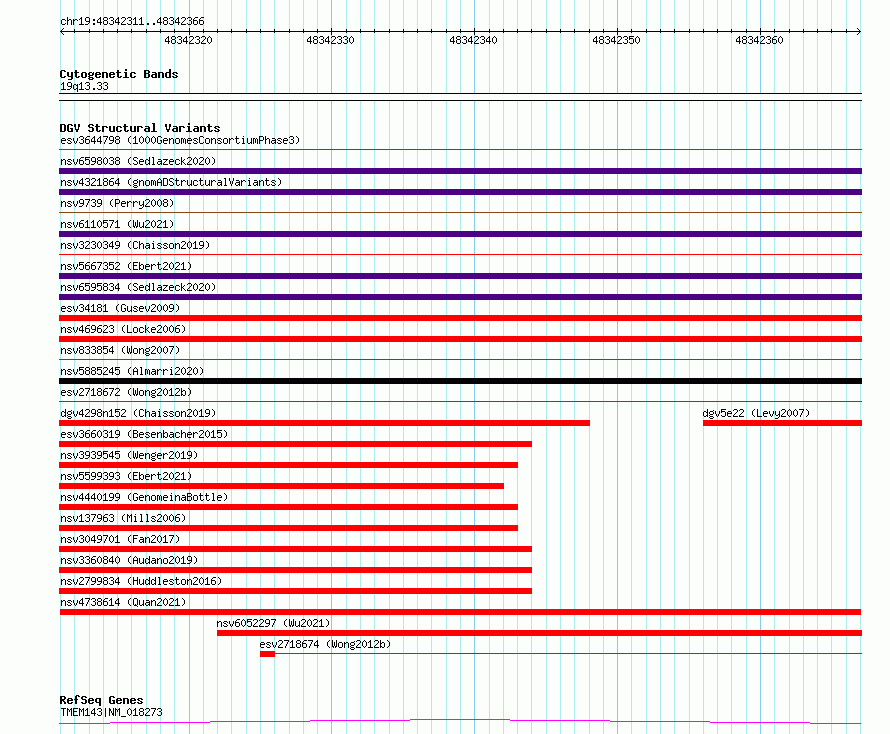This screenshot has height=734, width=890.
Task: Open nsv6110571 (Wu2021) variant
Action: tap(117, 224)
